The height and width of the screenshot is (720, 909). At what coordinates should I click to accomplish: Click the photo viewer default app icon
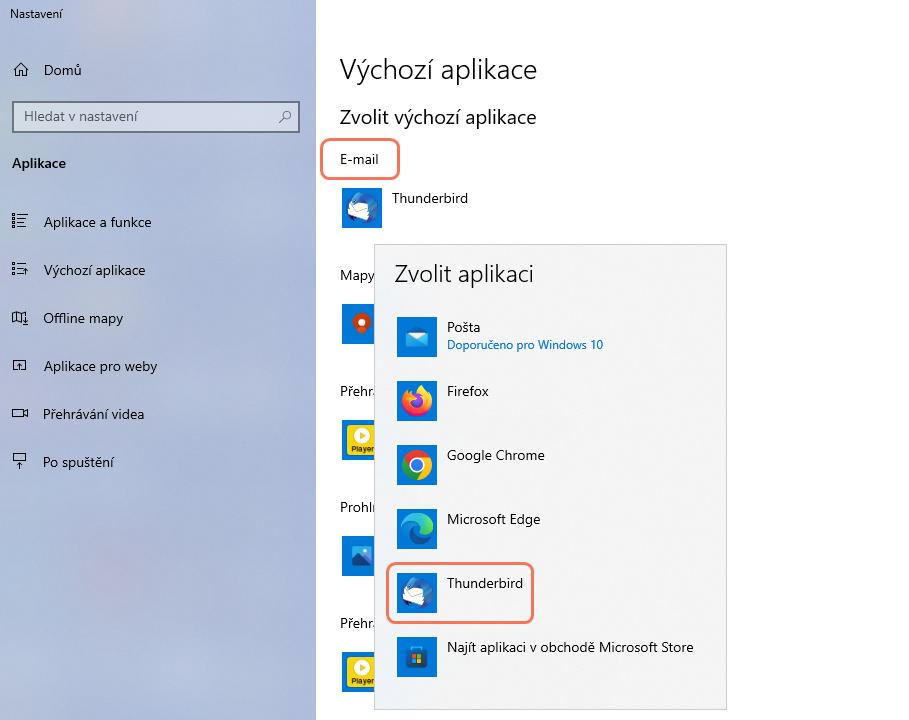tap(358, 556)
